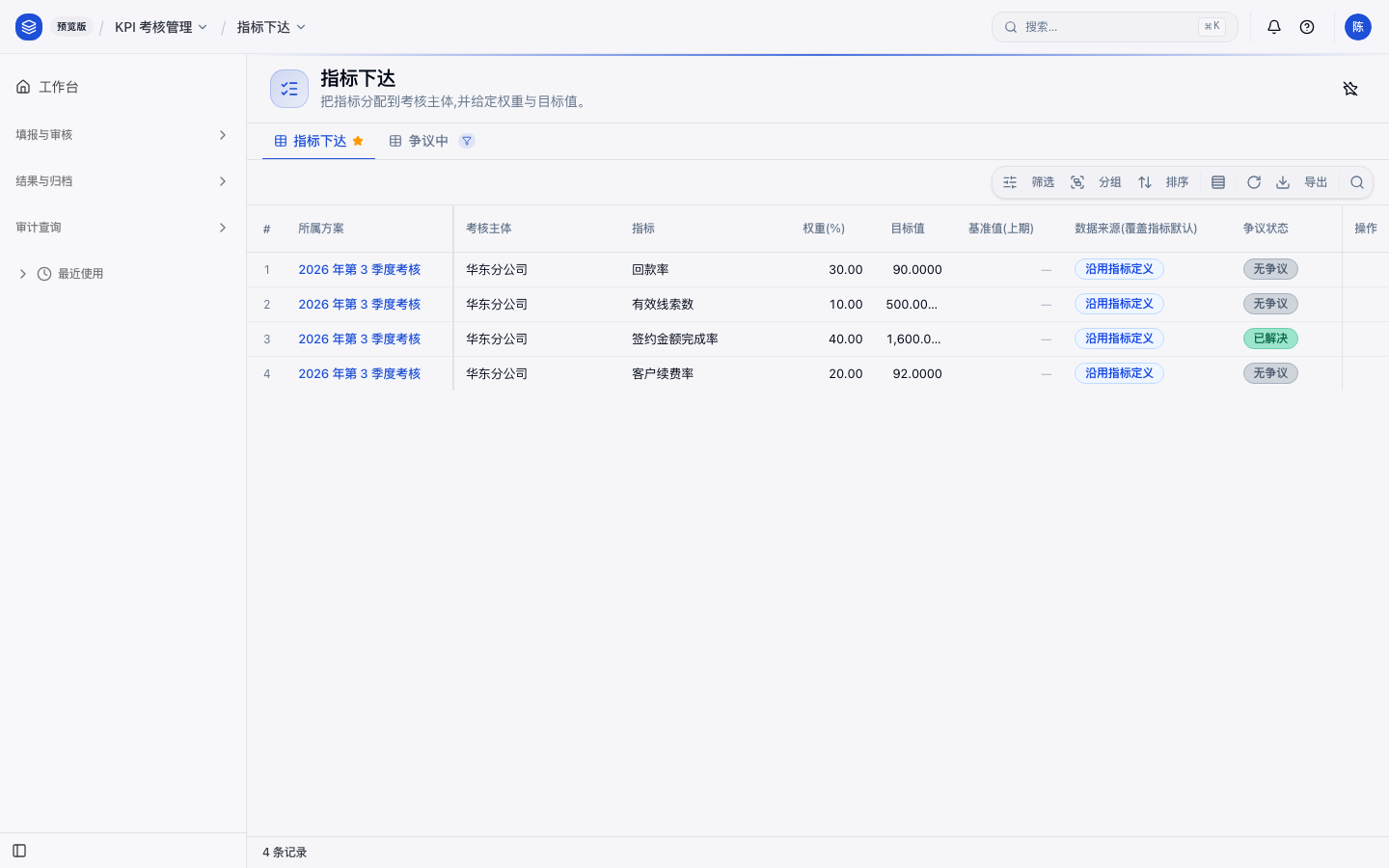Open table search with the magnifier icon
The image size is (1389, 868).
click(1357, 182)
